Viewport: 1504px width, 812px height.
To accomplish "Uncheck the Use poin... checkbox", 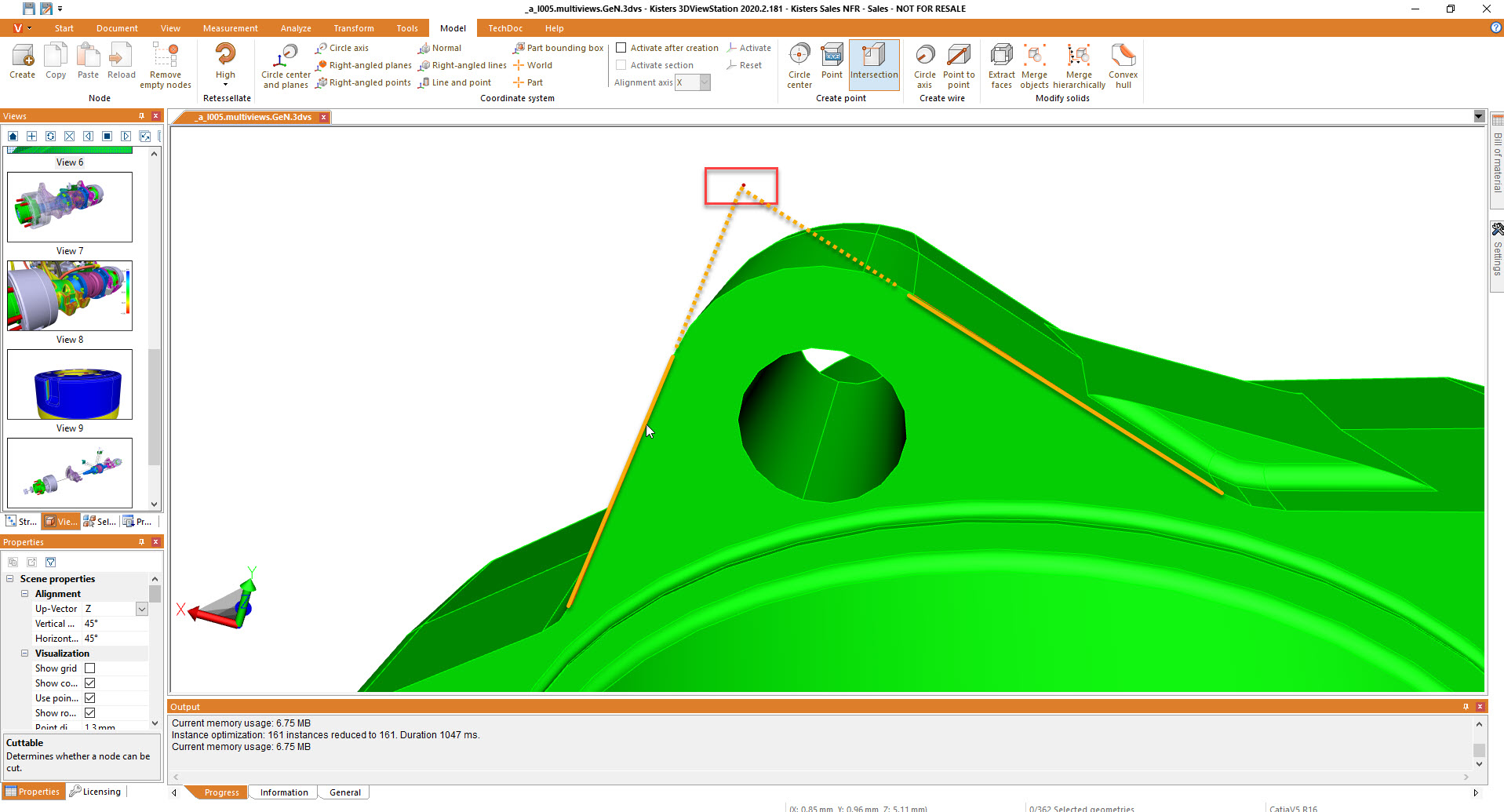I will pyautogui.click(x=89, y=698).
